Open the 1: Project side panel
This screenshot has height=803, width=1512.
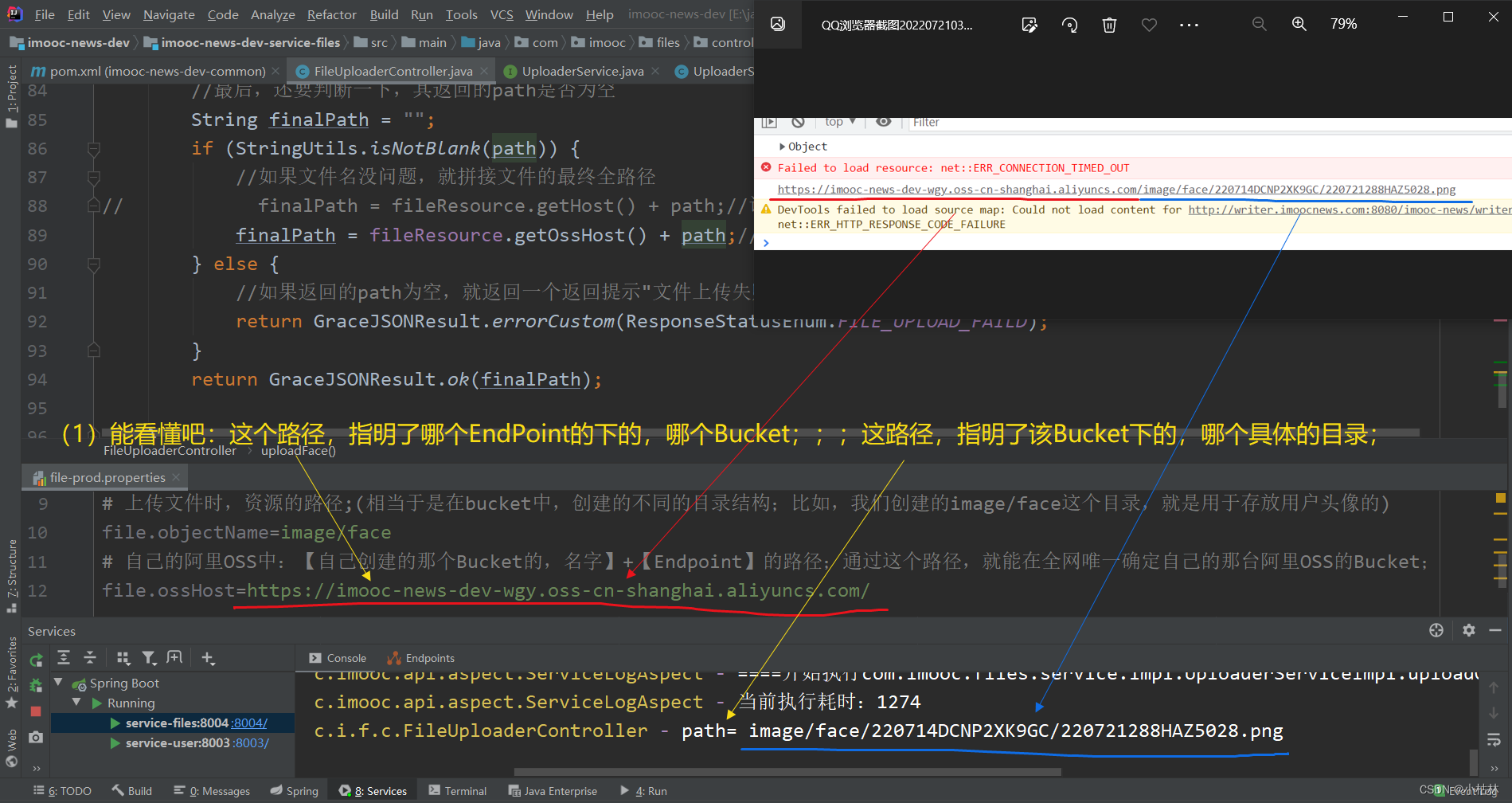(11, 96)
